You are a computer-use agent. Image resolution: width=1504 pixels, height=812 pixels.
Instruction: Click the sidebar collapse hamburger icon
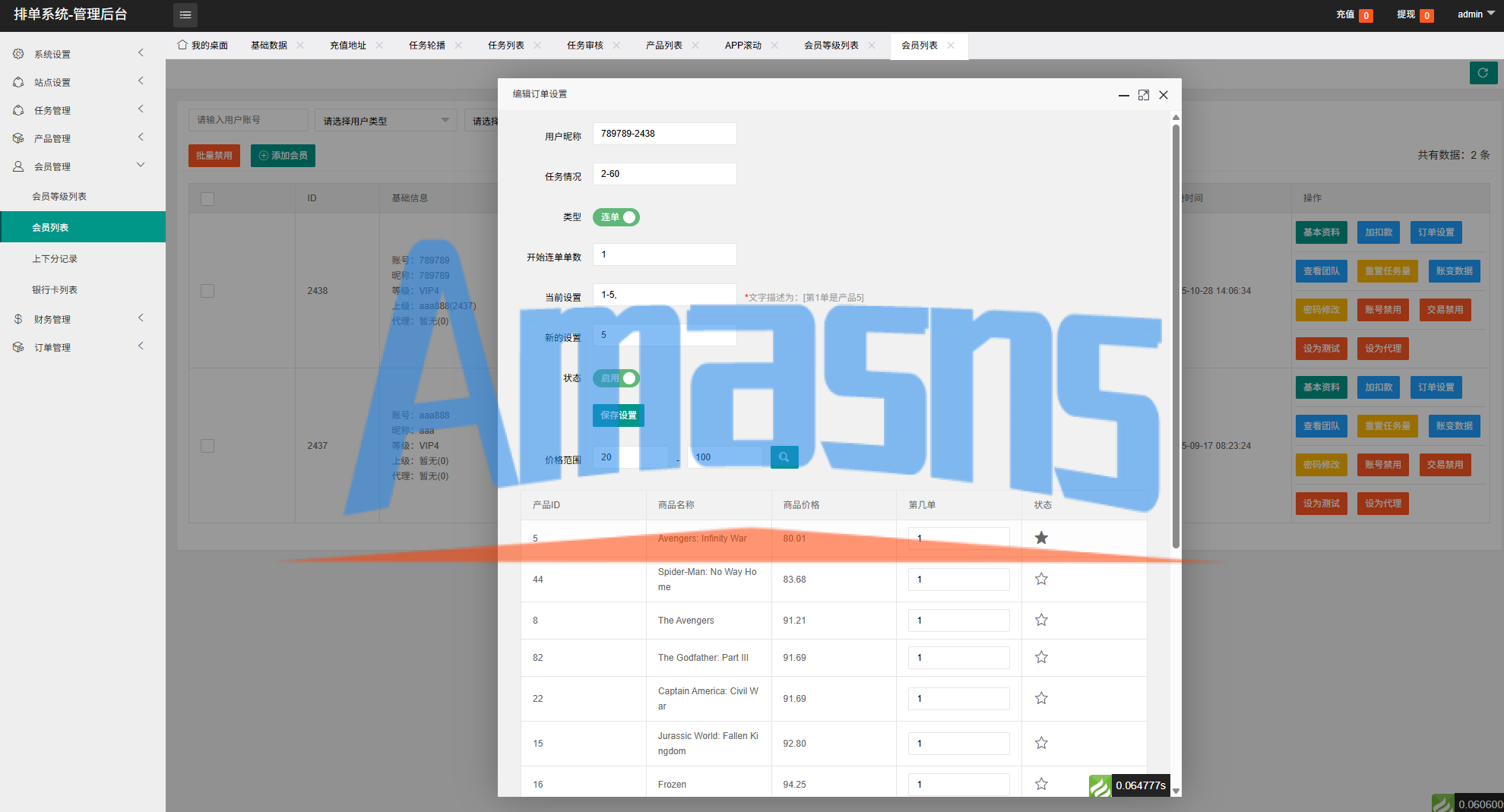click(x=185, y=15)
